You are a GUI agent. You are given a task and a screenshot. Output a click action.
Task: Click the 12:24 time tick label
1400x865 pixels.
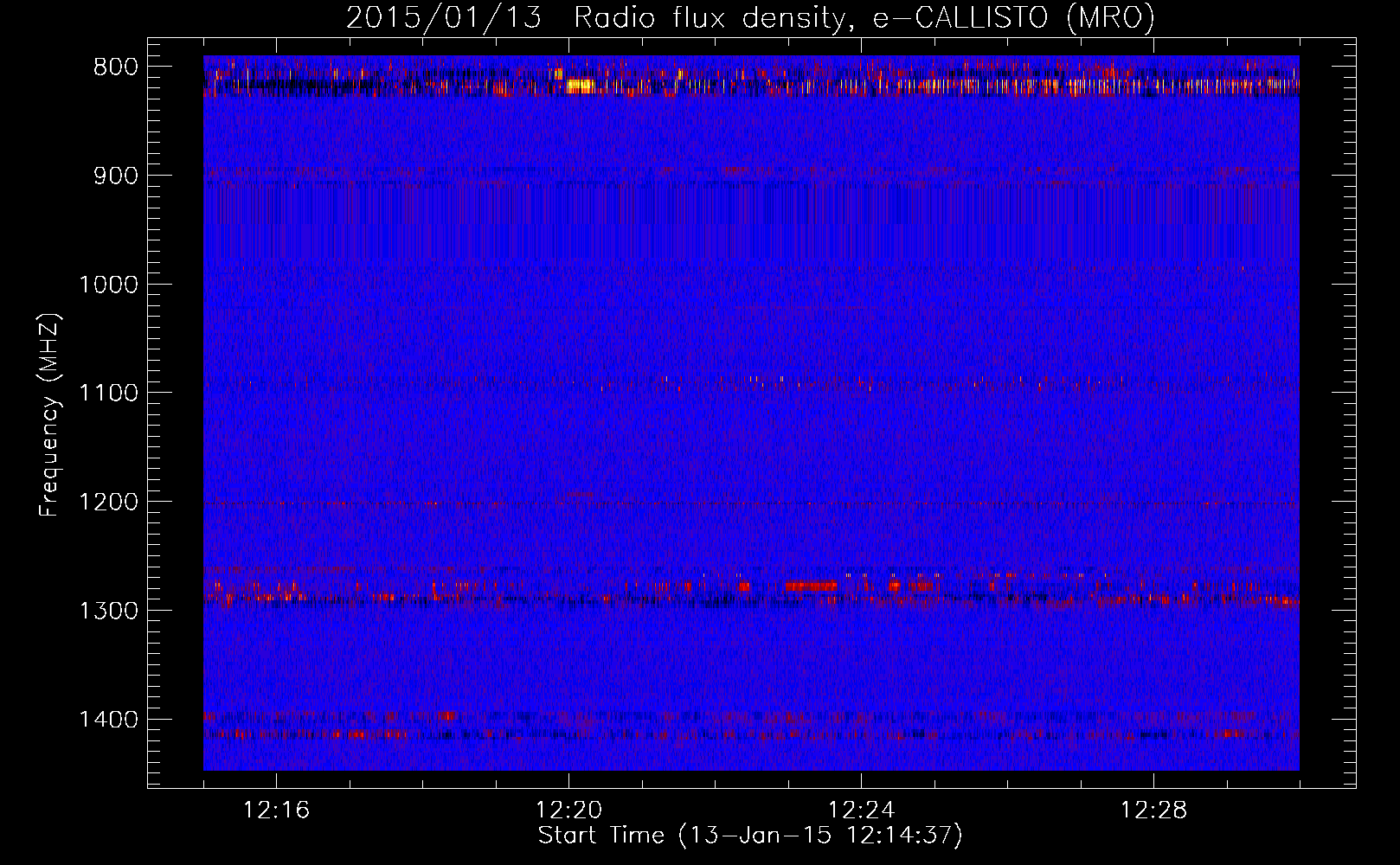861,811
